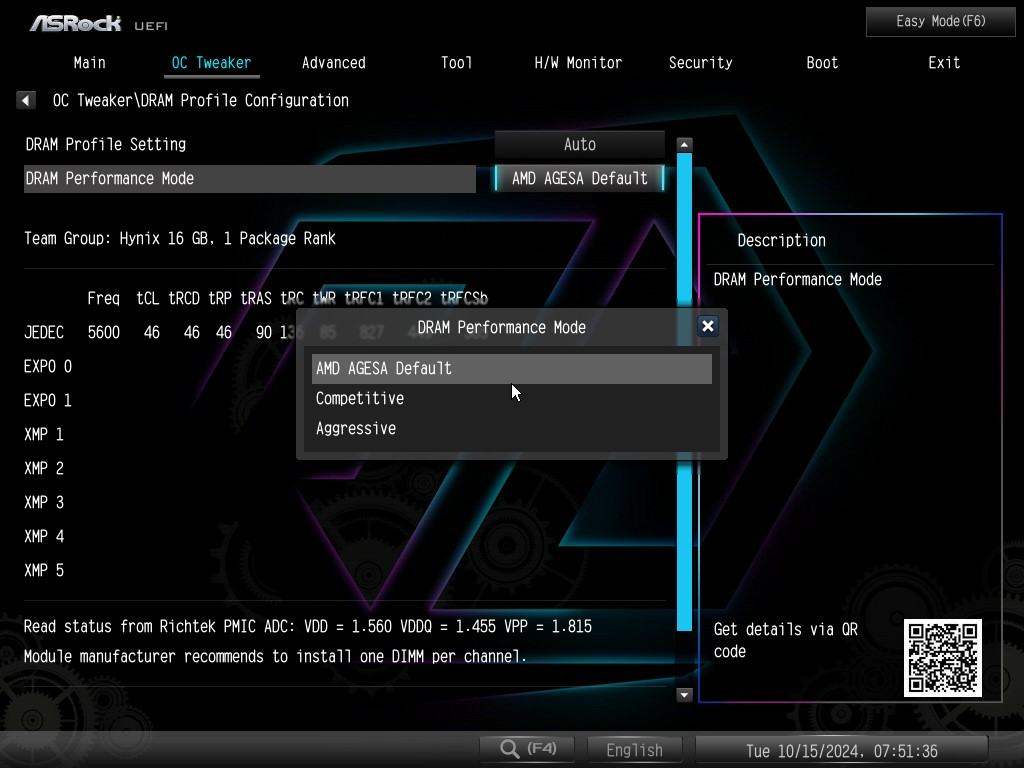This screenshot has width=1024, height=768.
Task: Switch to Easy Mode (F6)
Action: (x=940, y=22)
